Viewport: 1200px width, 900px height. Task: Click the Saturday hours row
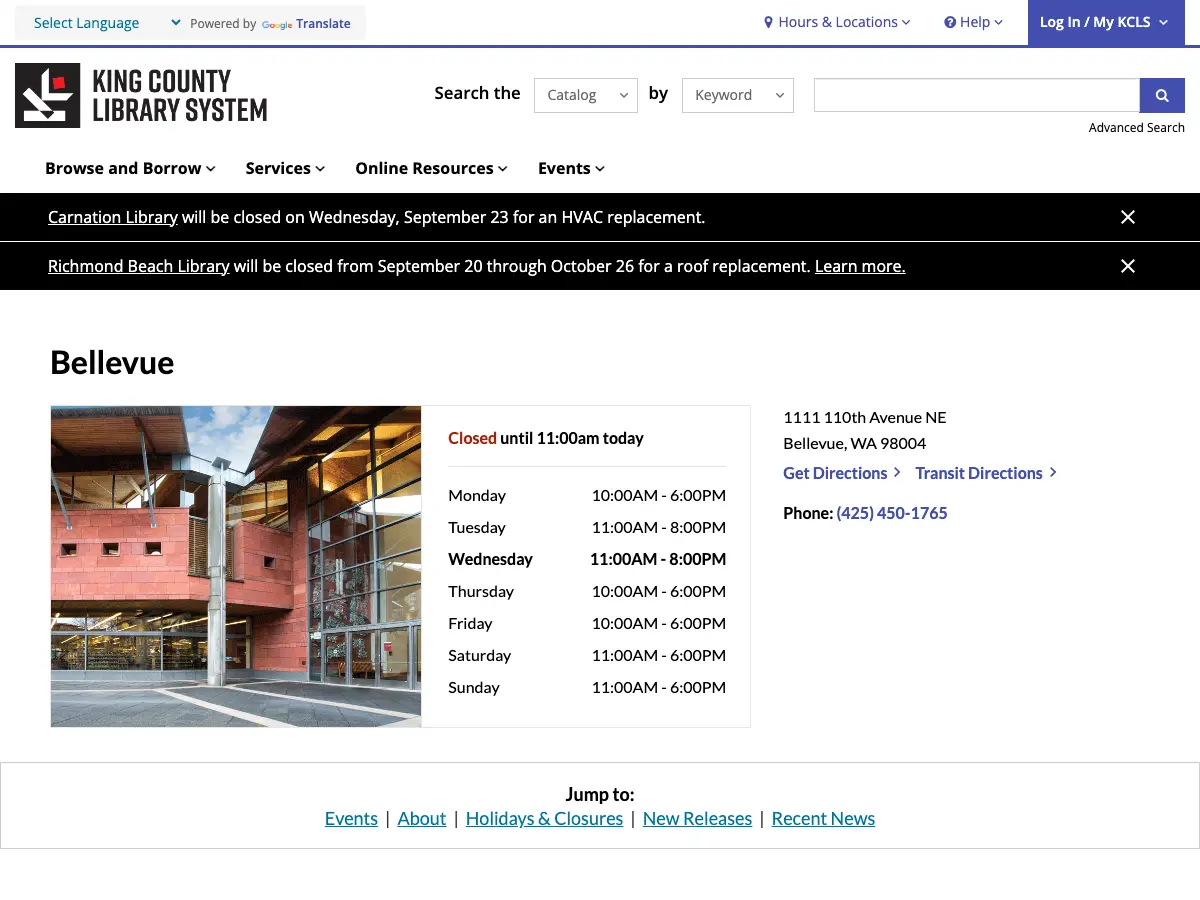point(587,655)
